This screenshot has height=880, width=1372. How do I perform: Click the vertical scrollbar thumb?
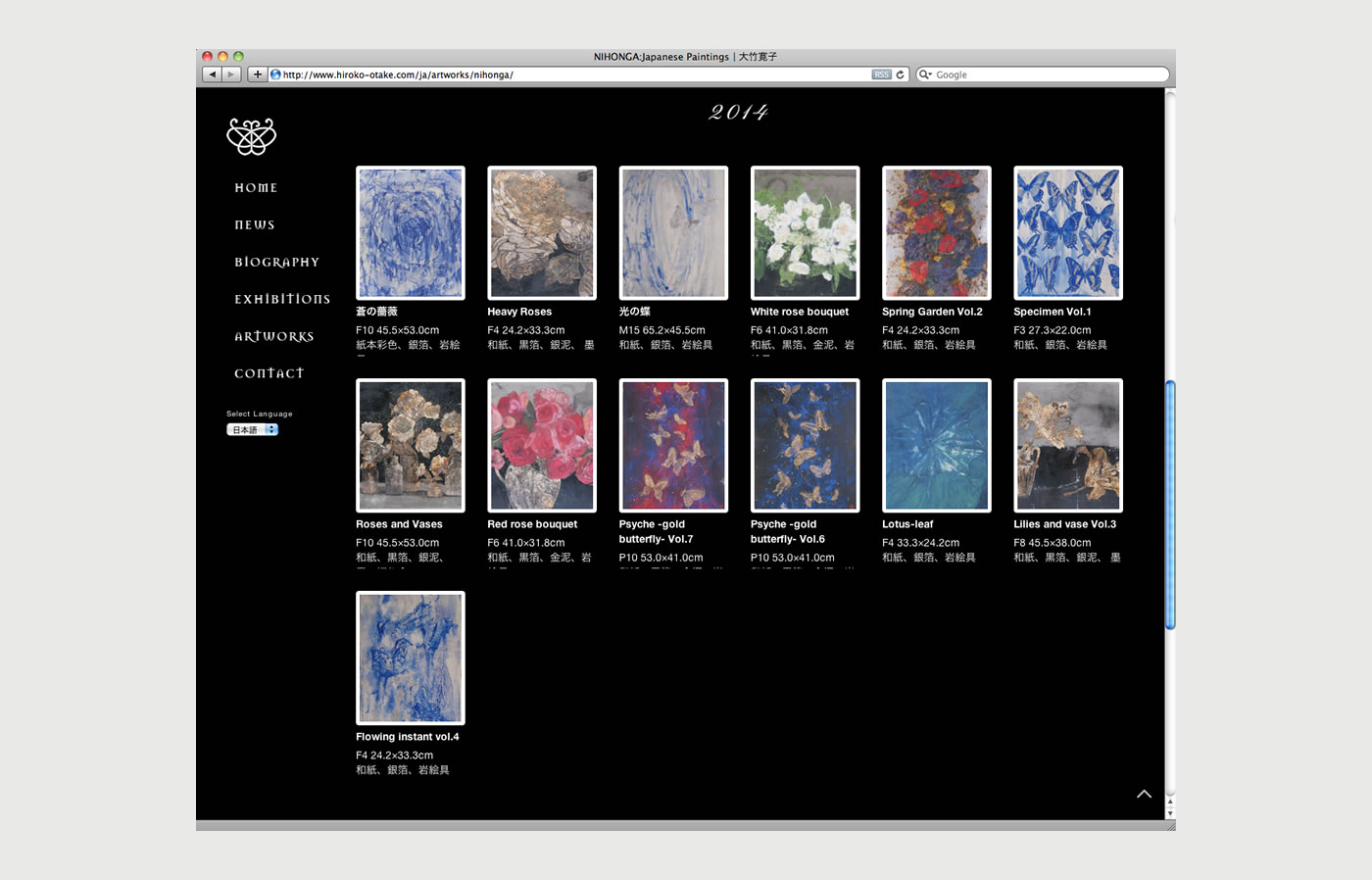(x=1170, y=505)
